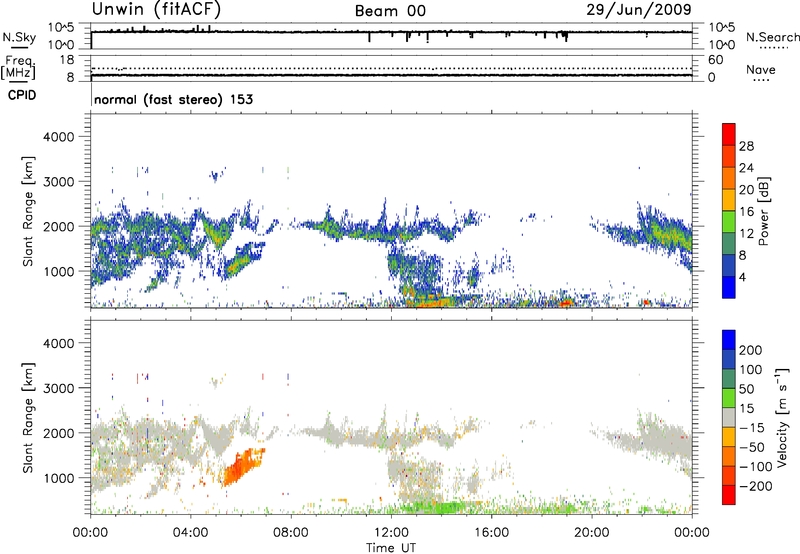Click the Power panel 'Slant Range [km]' label
800x554 pixels.
click(28, 211)
